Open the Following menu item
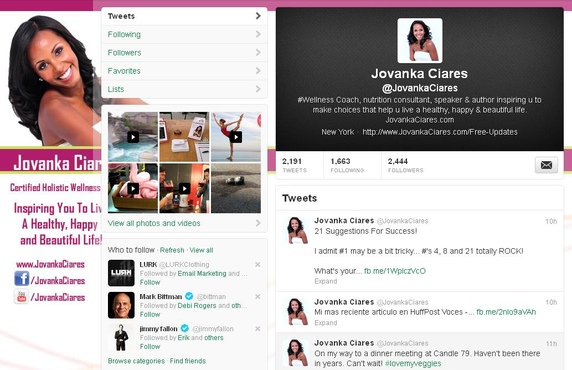572x370 pixels. pyautogui.click(x=184, y=34)
